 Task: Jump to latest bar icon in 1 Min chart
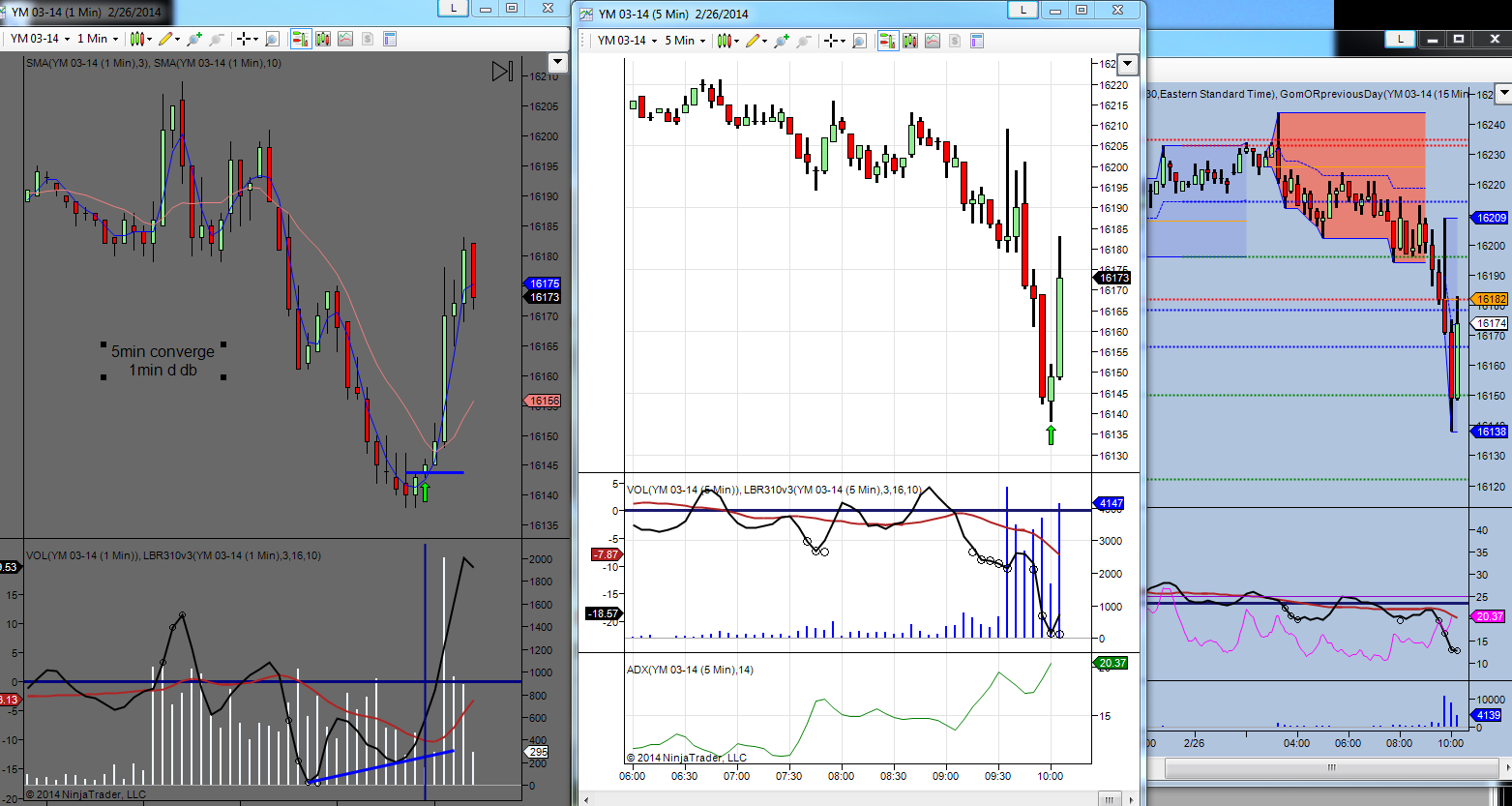pos(502,72)
